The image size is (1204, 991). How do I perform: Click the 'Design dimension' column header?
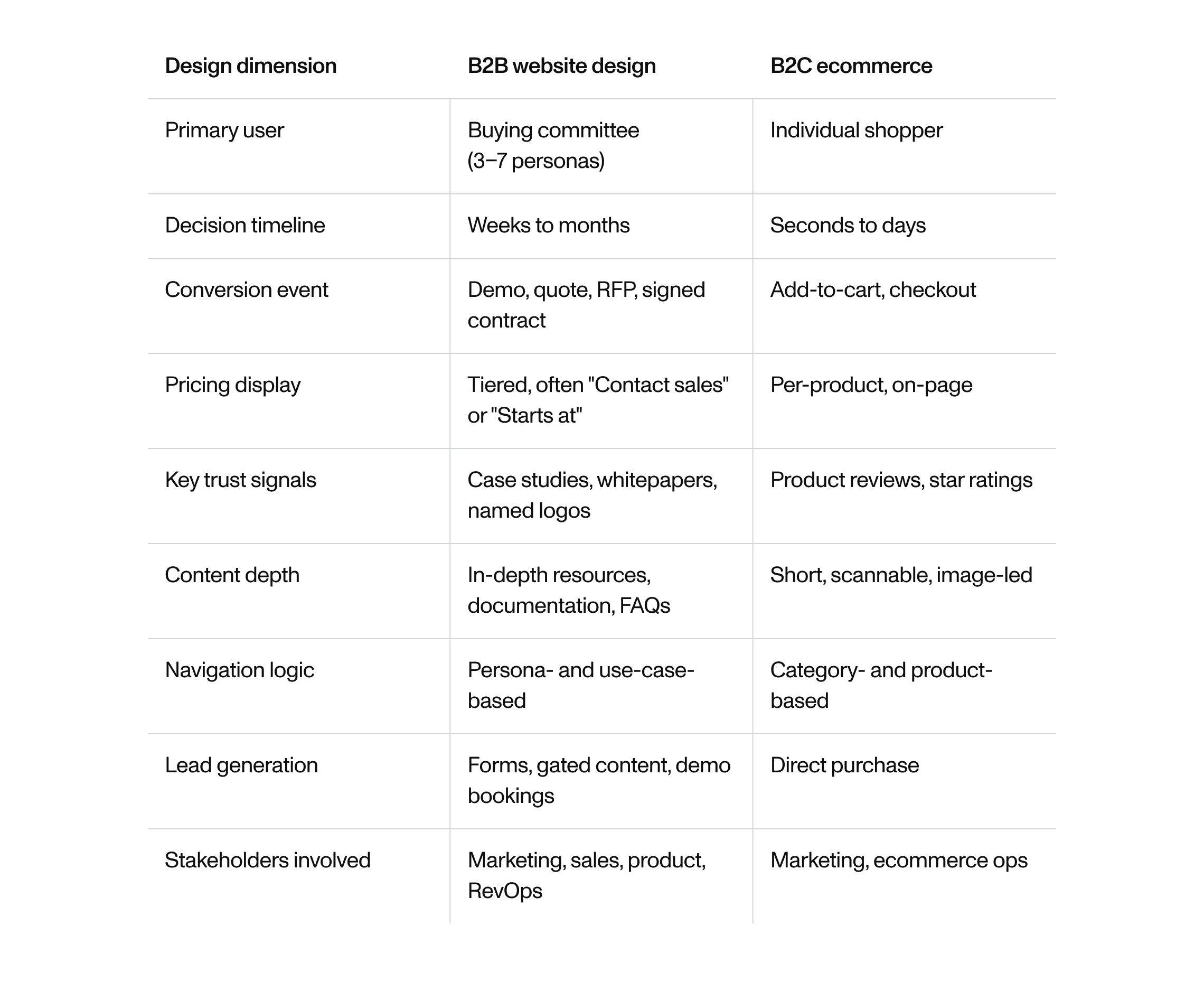[250, 66]
